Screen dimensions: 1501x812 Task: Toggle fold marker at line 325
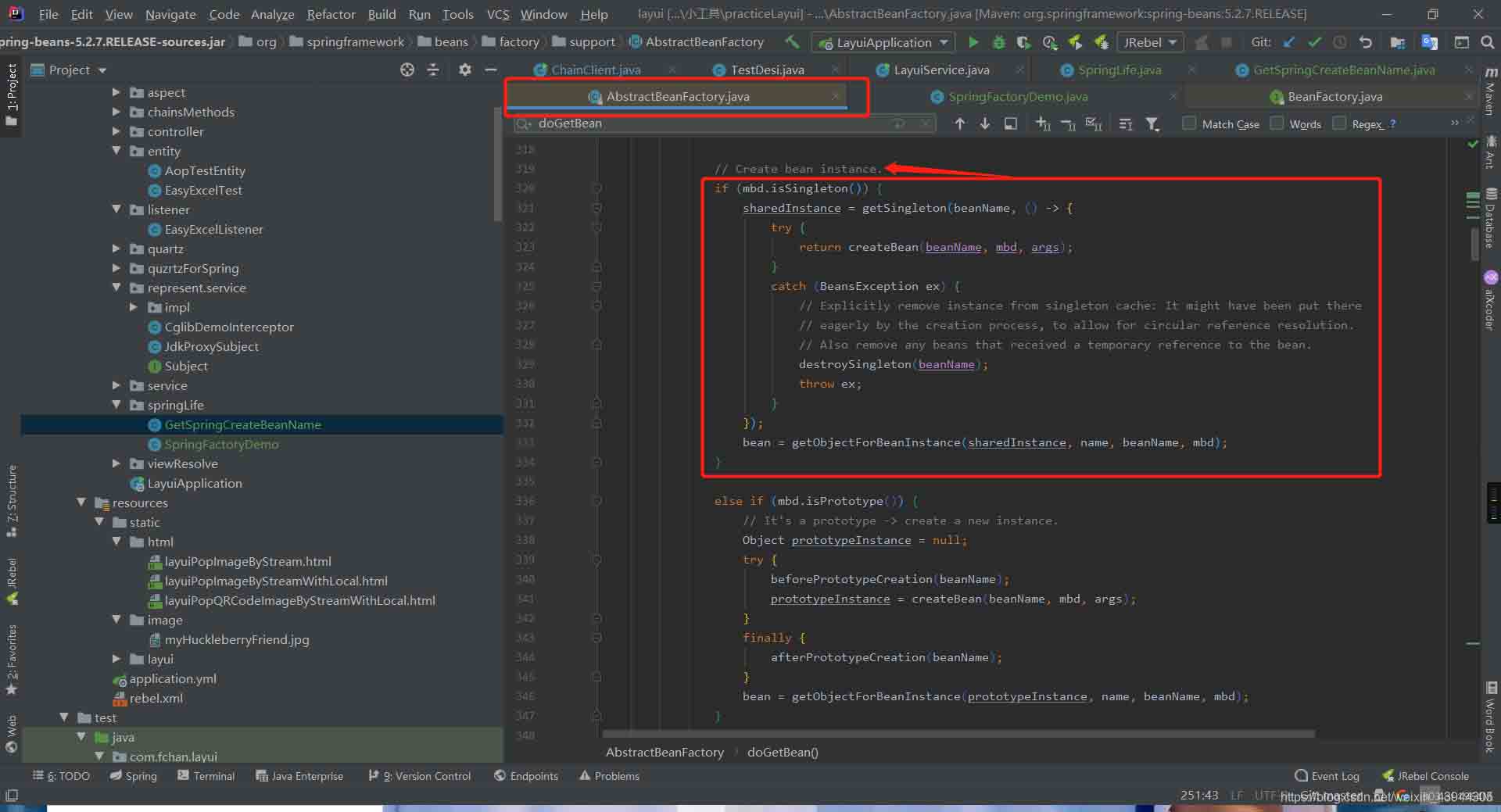pos(596,286)
